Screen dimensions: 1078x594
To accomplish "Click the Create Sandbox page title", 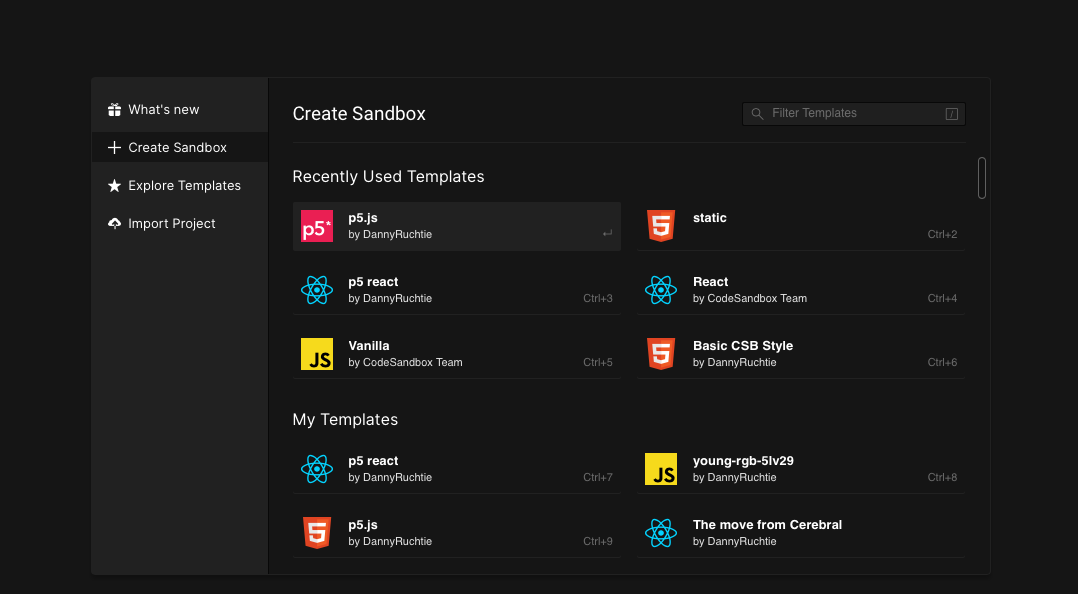I will pos(359,113).
